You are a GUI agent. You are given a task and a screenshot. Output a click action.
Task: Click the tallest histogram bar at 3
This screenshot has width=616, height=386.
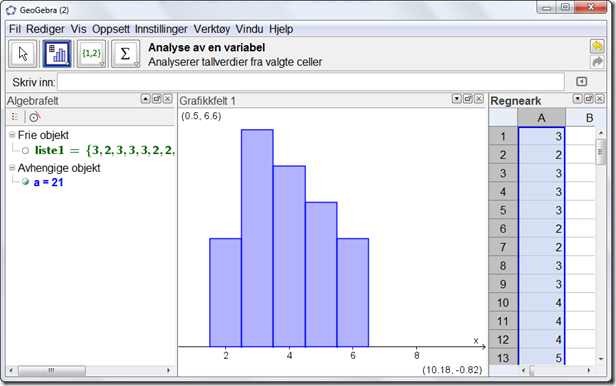(x=257, y=238)
